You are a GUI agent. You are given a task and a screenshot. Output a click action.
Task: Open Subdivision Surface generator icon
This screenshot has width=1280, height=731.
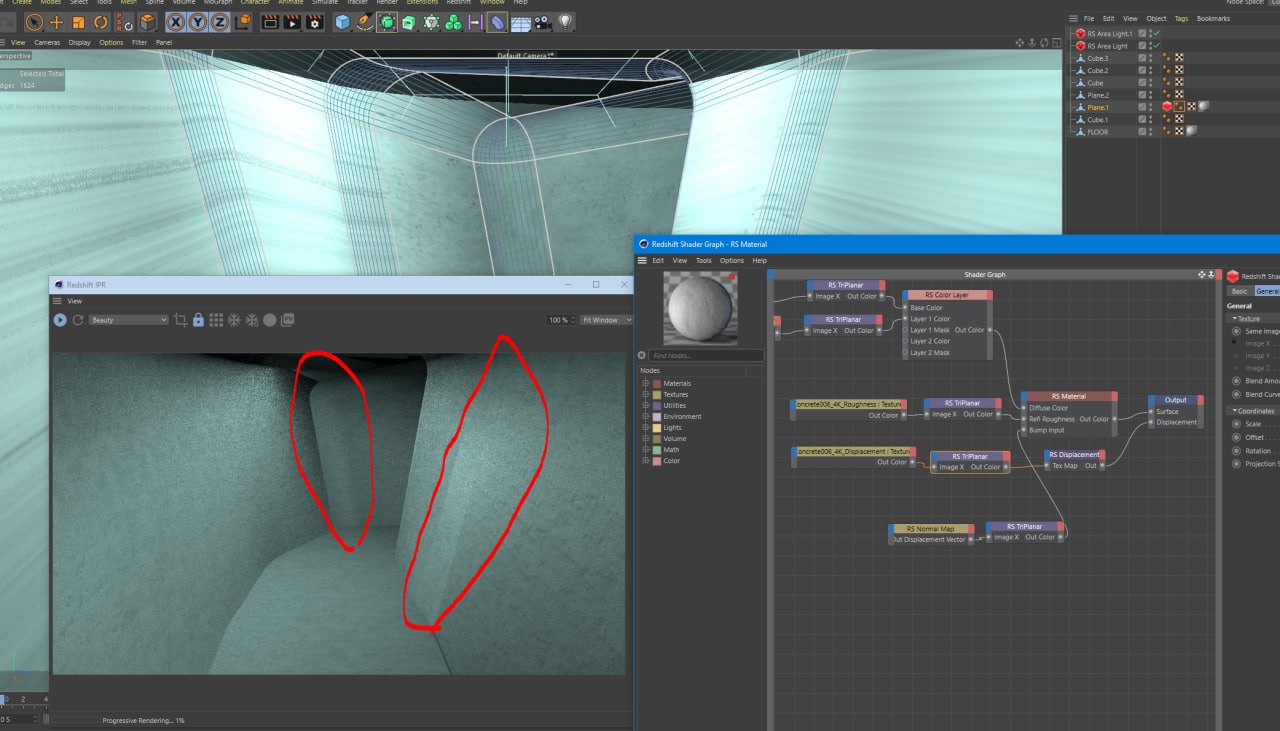pyautogui.click(x=387, y=22)
